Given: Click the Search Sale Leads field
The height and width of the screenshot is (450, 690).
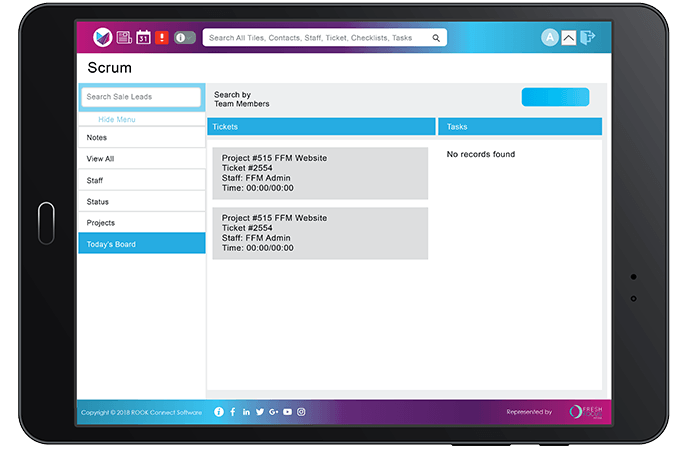Looking at the screenshot, I should [x=141, y=97].
